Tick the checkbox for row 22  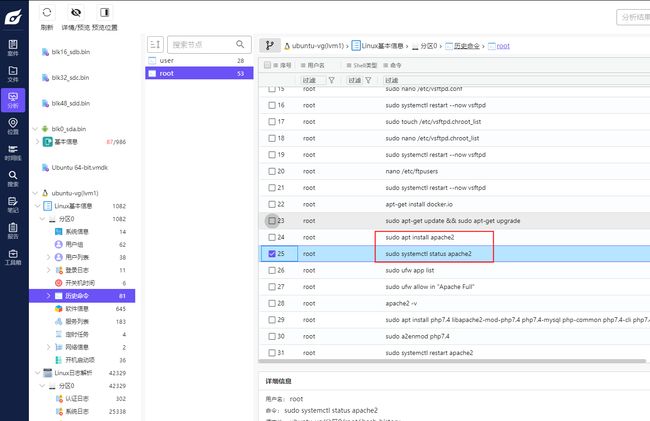pyautogui.click(x=272, y=204)
